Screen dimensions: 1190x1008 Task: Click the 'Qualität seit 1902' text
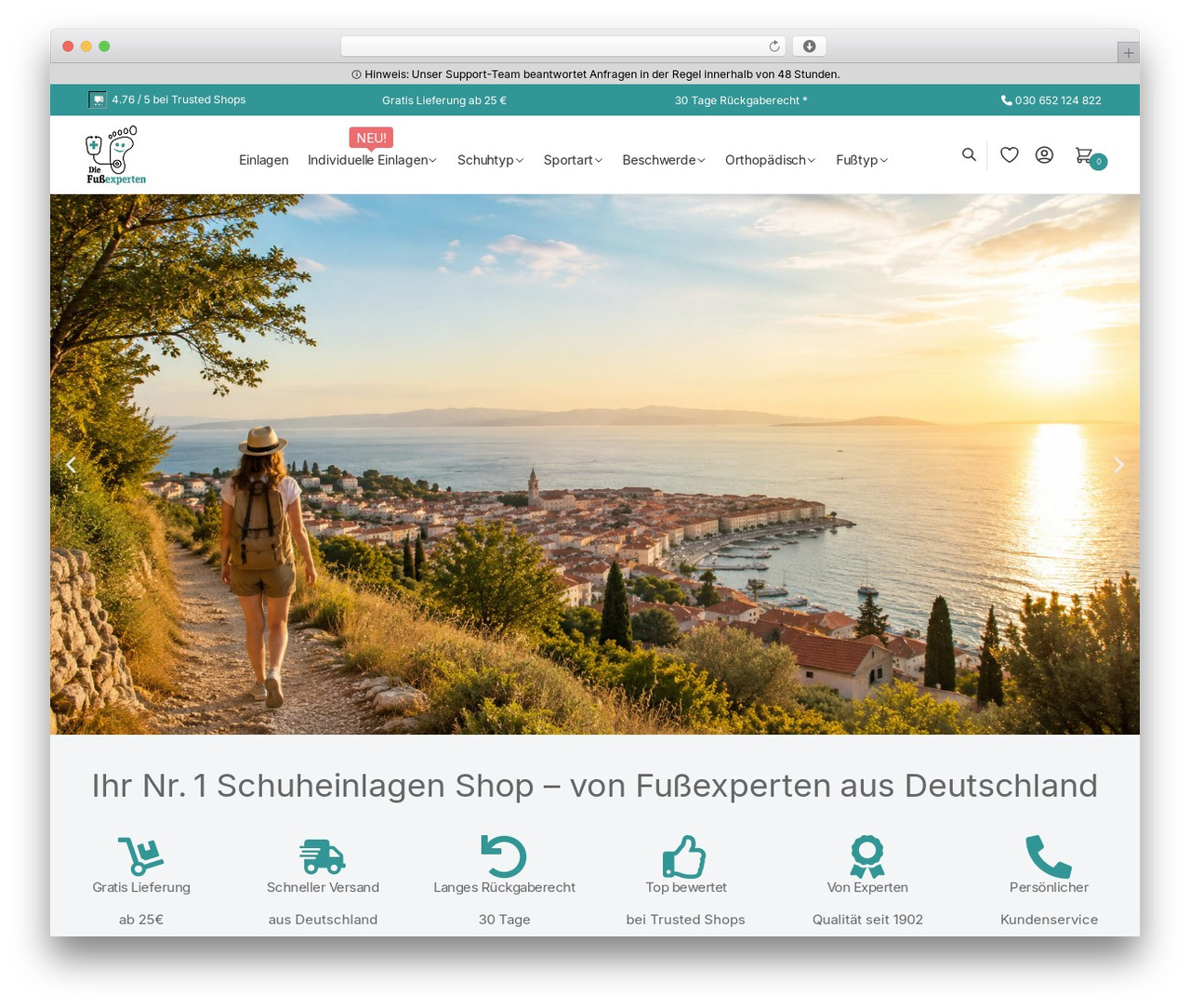pyautogui.click(x=867, y=920)
